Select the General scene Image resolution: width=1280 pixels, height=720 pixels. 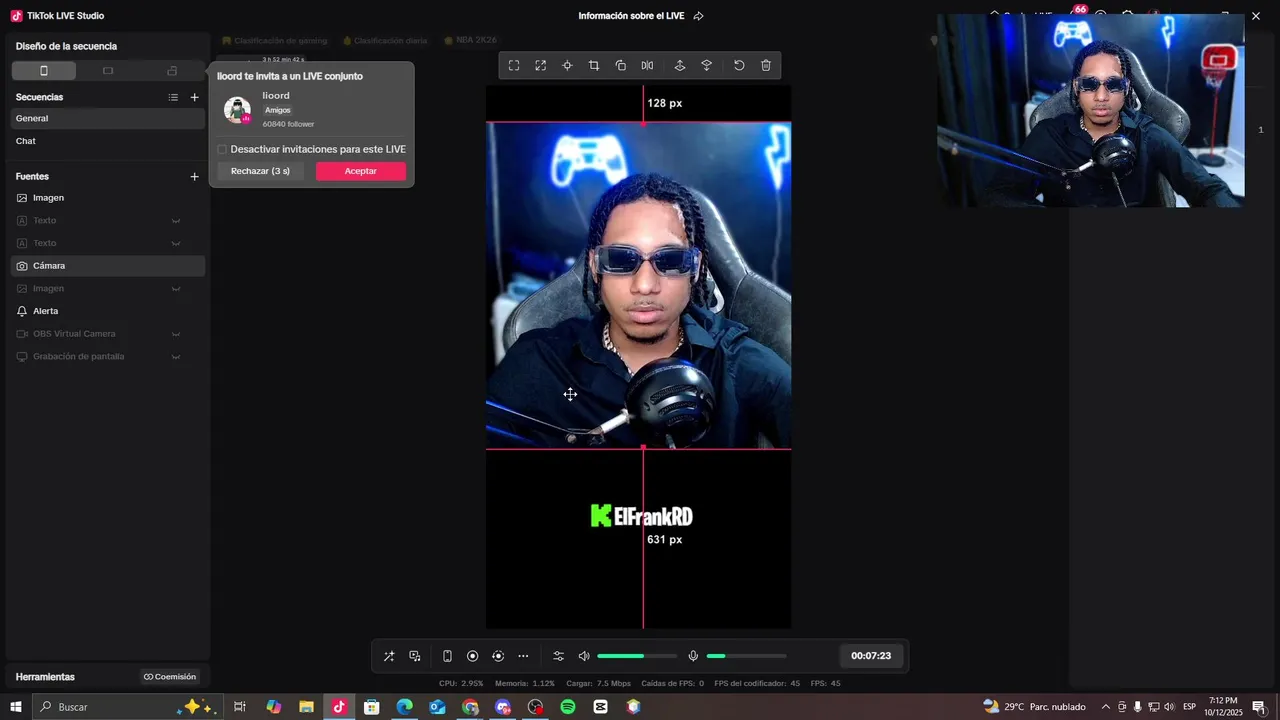[x=108, y=118]
